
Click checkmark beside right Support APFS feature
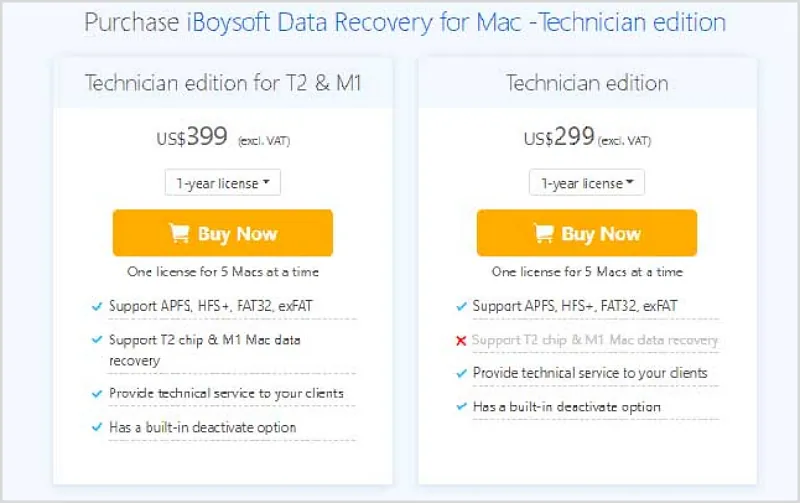coord(461,306)
